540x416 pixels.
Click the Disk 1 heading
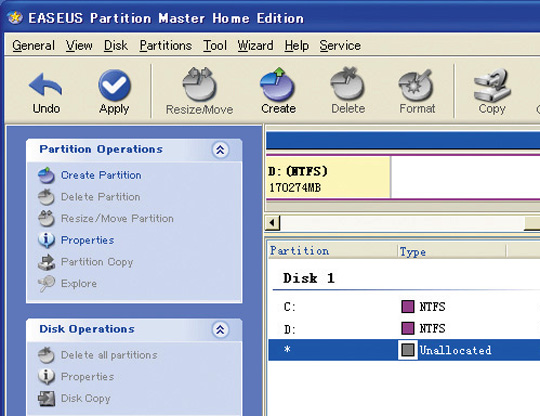[309, 278]
